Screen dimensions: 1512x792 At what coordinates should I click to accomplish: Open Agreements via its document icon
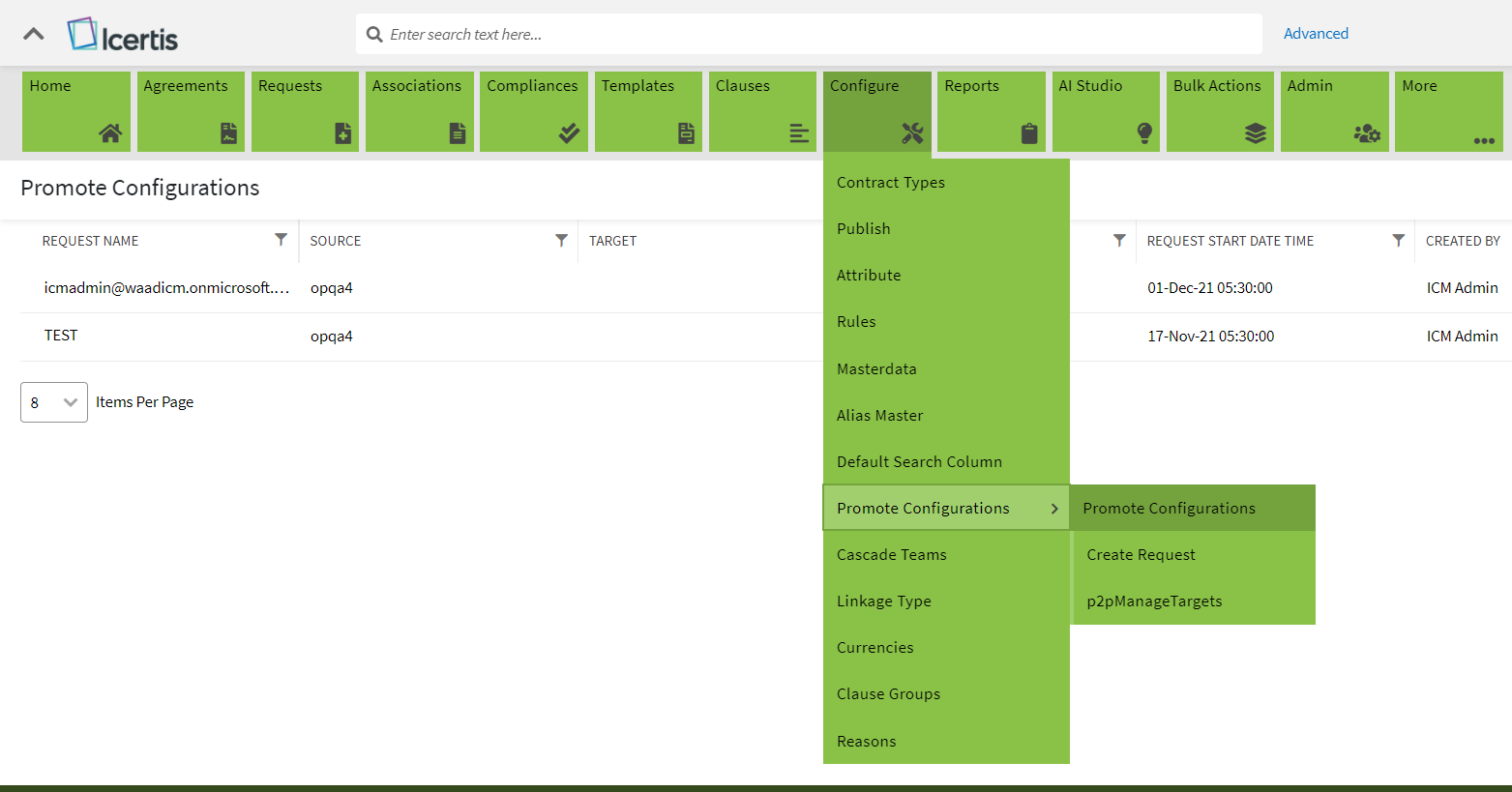point(228,133)
